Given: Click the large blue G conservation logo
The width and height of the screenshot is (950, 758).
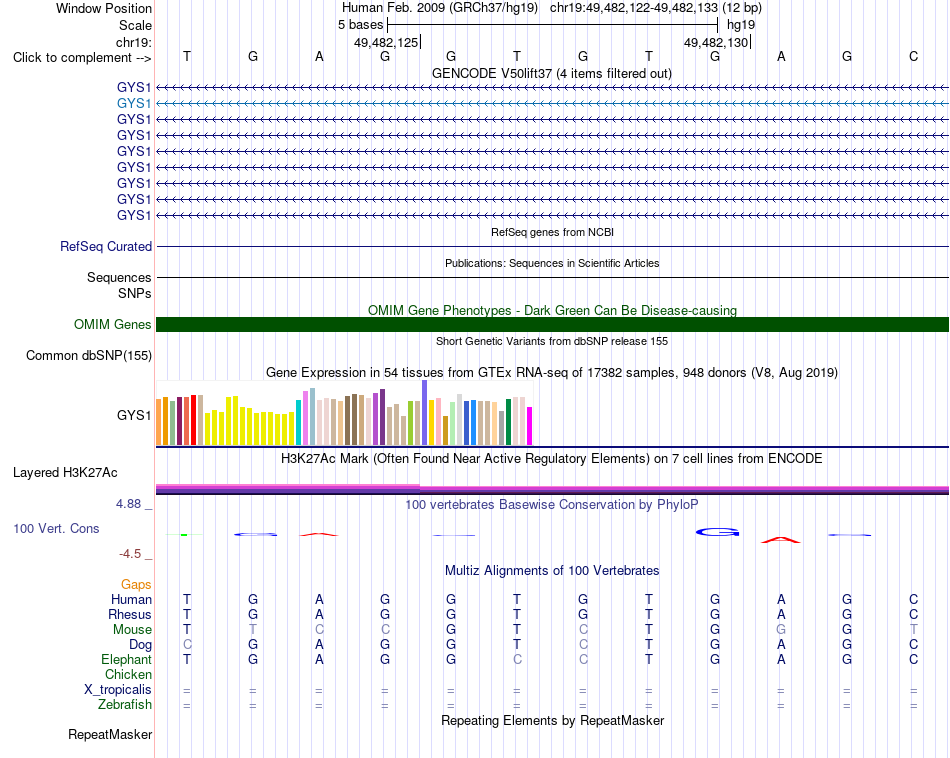Looking at the screenshot, I should pos(717,533).
